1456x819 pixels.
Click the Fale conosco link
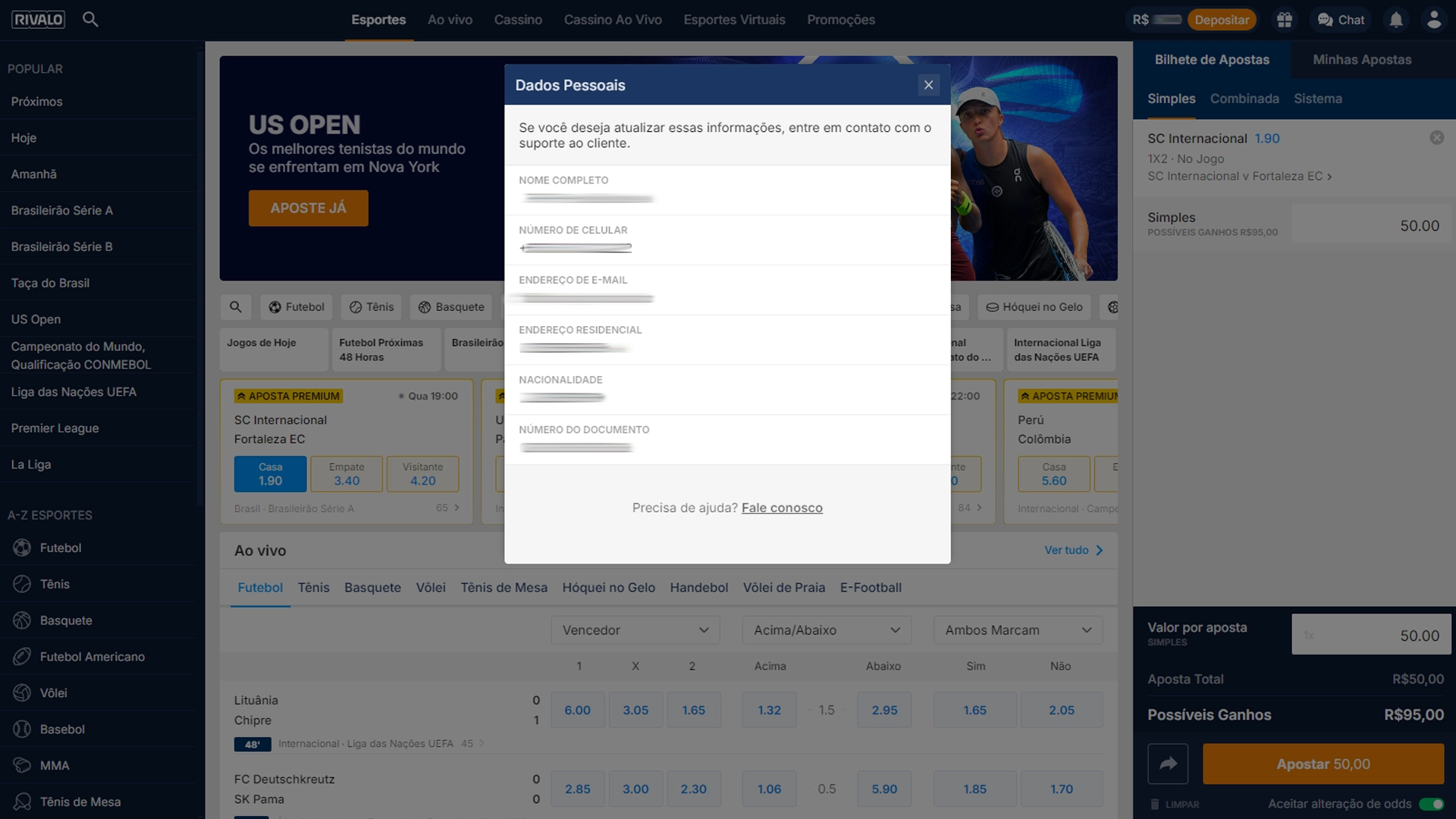click(782, 508)
